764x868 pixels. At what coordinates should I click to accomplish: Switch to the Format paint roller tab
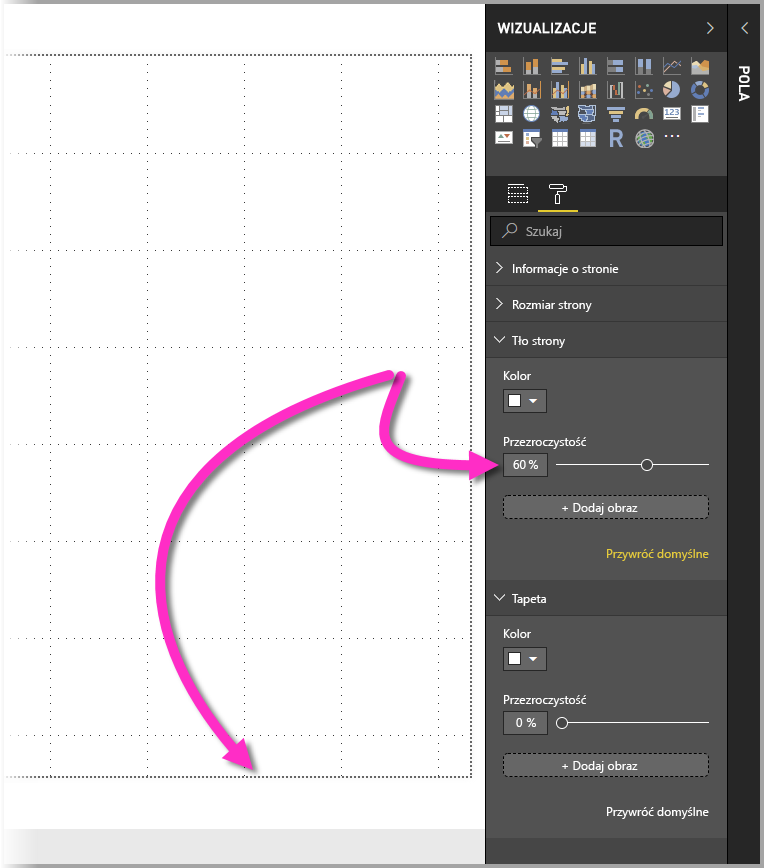557,194
